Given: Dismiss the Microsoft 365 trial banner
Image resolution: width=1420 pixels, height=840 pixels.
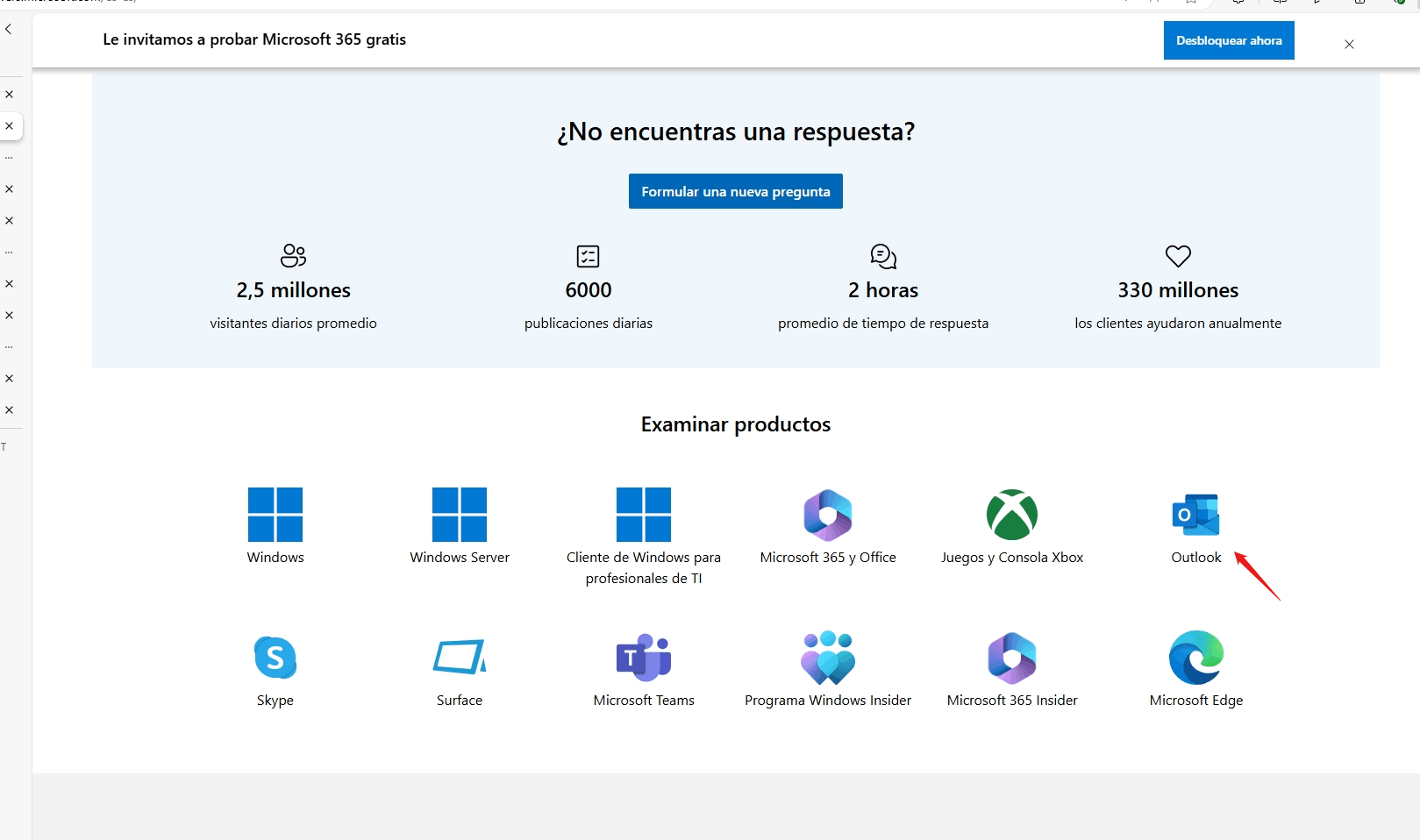Looking at the screenshot, I should tap(1349, 44).
